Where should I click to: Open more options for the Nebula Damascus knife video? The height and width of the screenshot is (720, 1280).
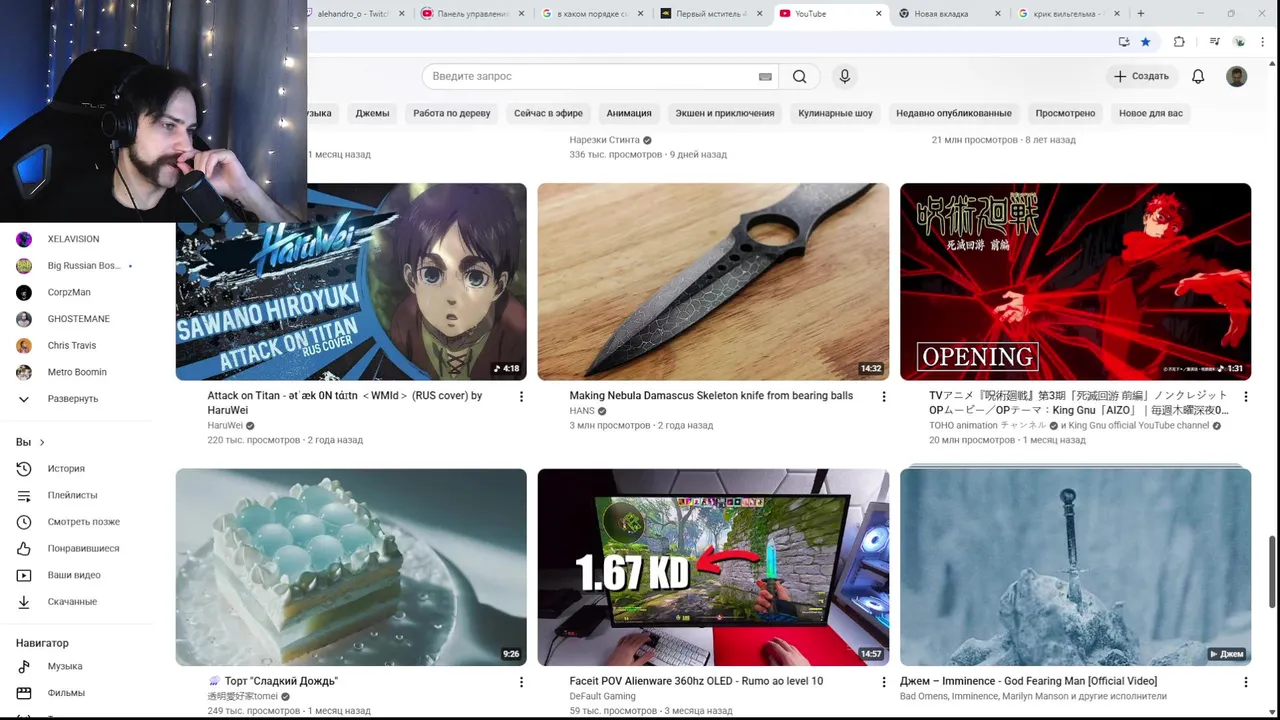coord(883,397)
